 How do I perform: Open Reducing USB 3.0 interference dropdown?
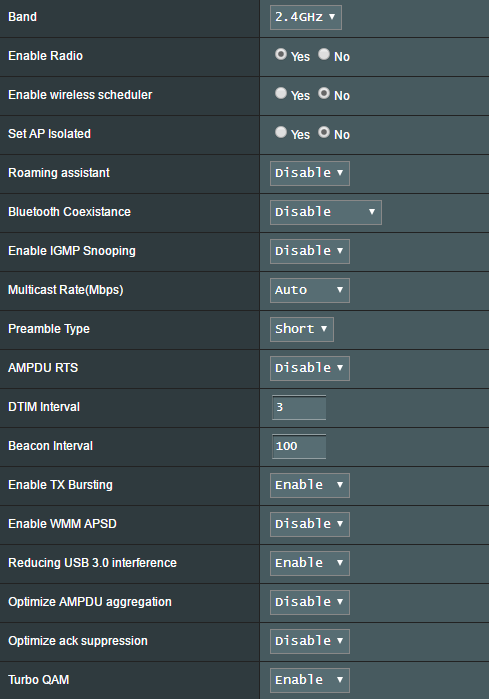[310, 563]
